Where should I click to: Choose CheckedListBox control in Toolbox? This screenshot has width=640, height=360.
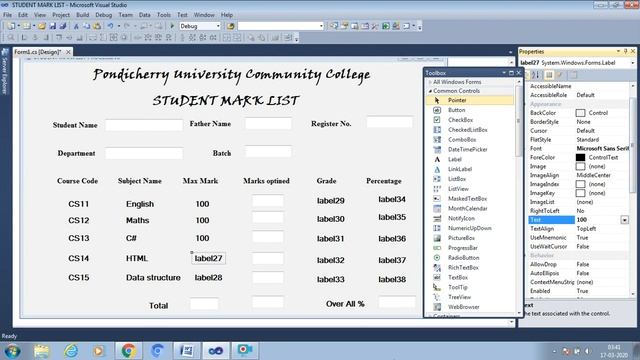(x=467, y=130)
